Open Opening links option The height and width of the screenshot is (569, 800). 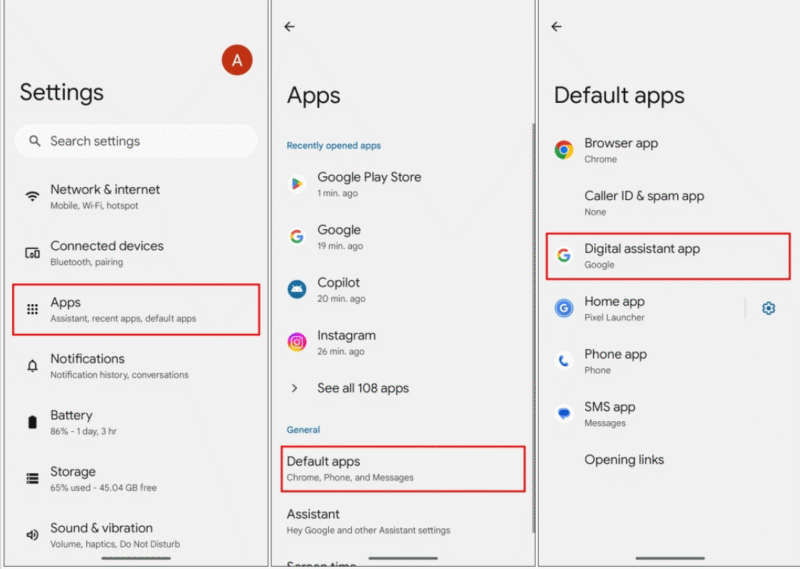[x=669, y=460]
